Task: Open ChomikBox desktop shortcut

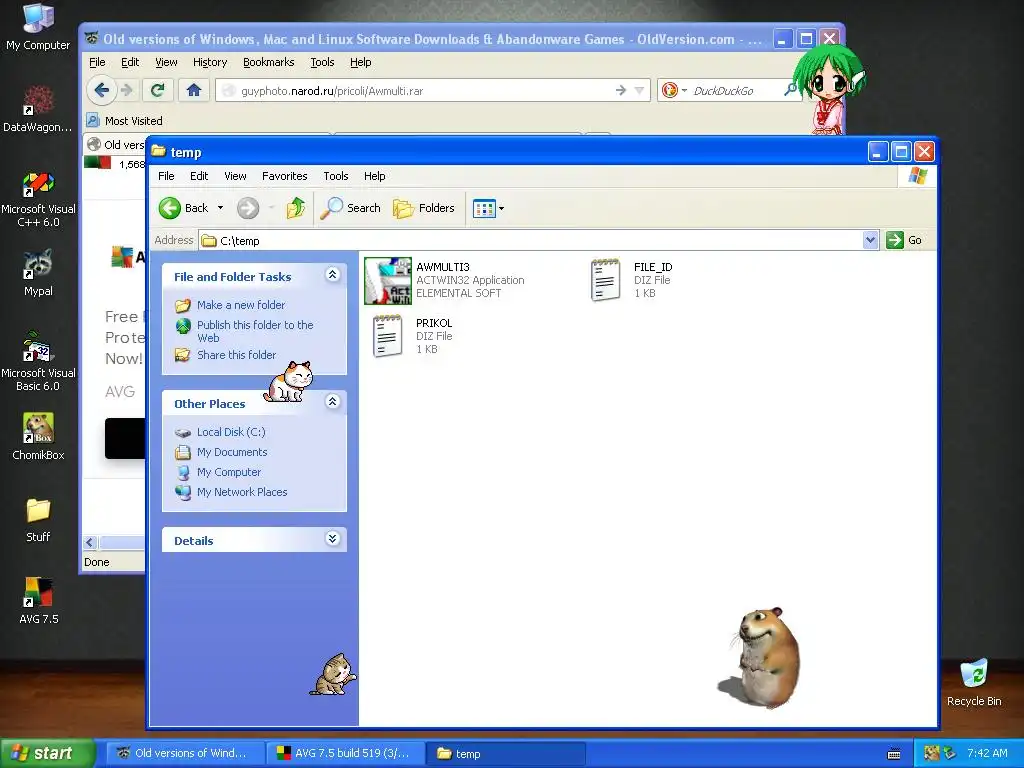Action: point(38,436)
